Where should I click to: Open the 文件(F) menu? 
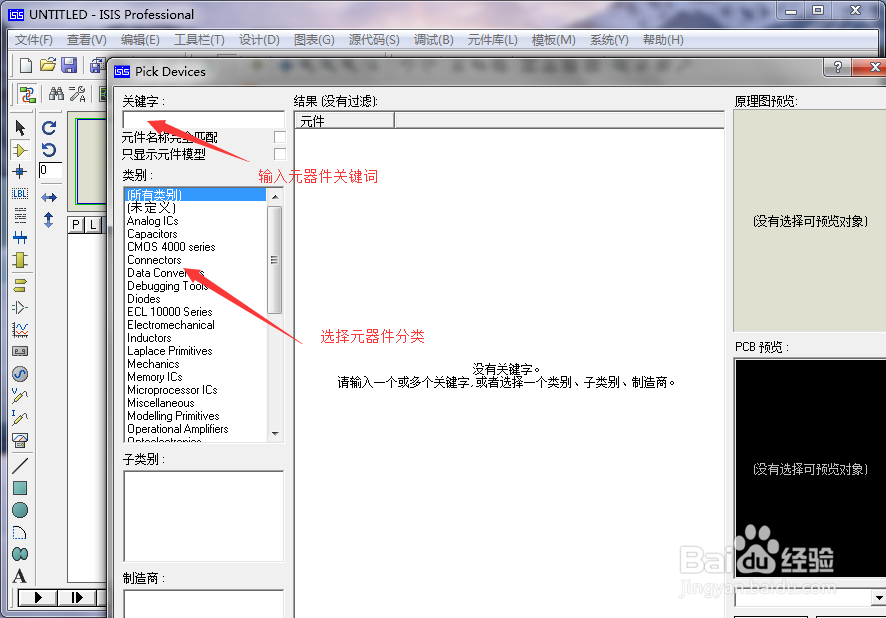[33, 40]
